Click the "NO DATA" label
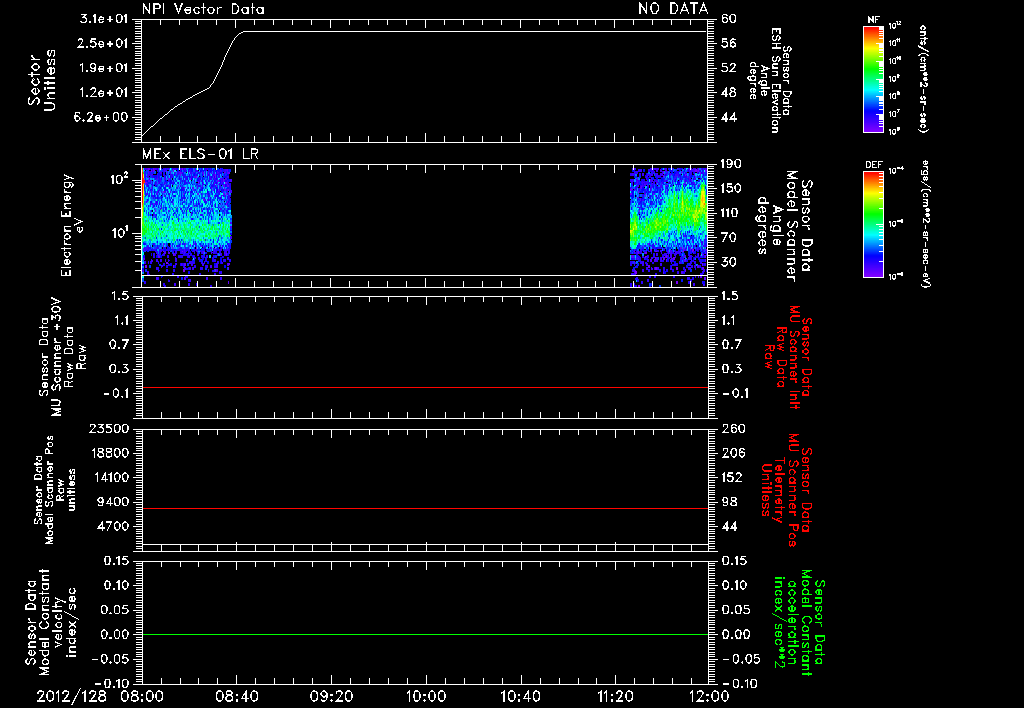Screen dimensions: 1024x708 [x=673, y=8]
